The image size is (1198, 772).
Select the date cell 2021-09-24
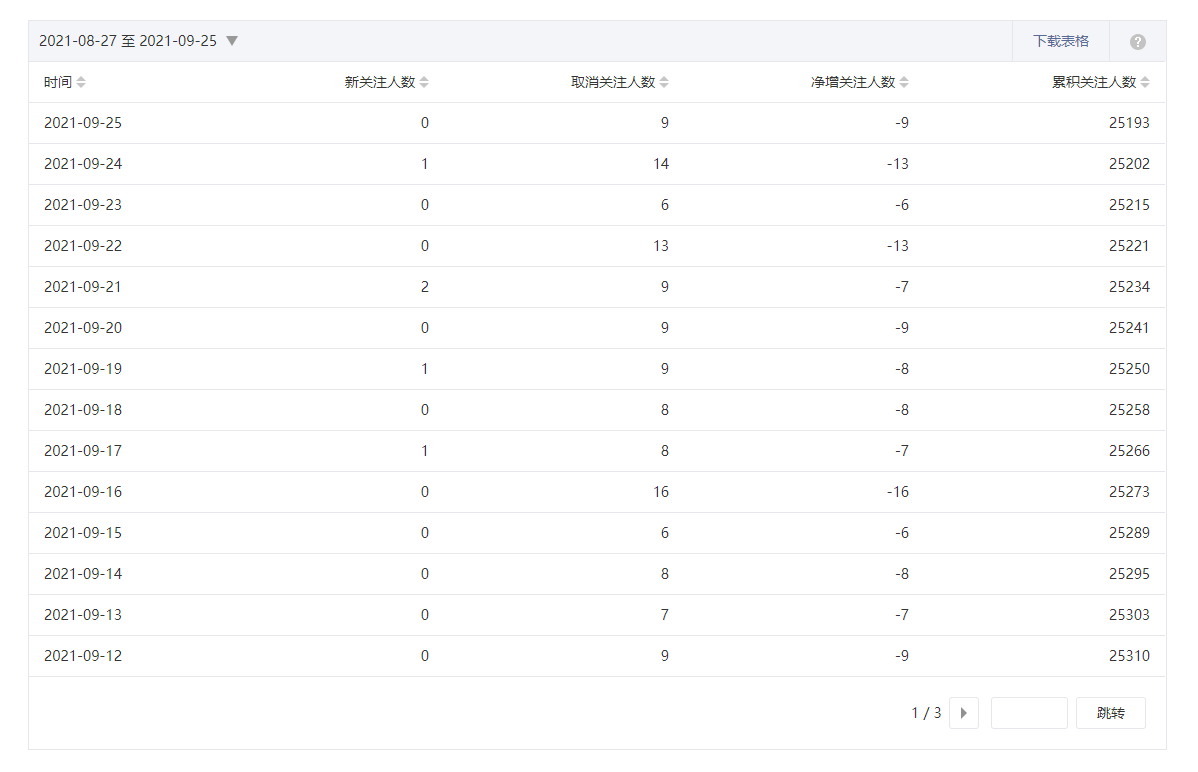83,164
